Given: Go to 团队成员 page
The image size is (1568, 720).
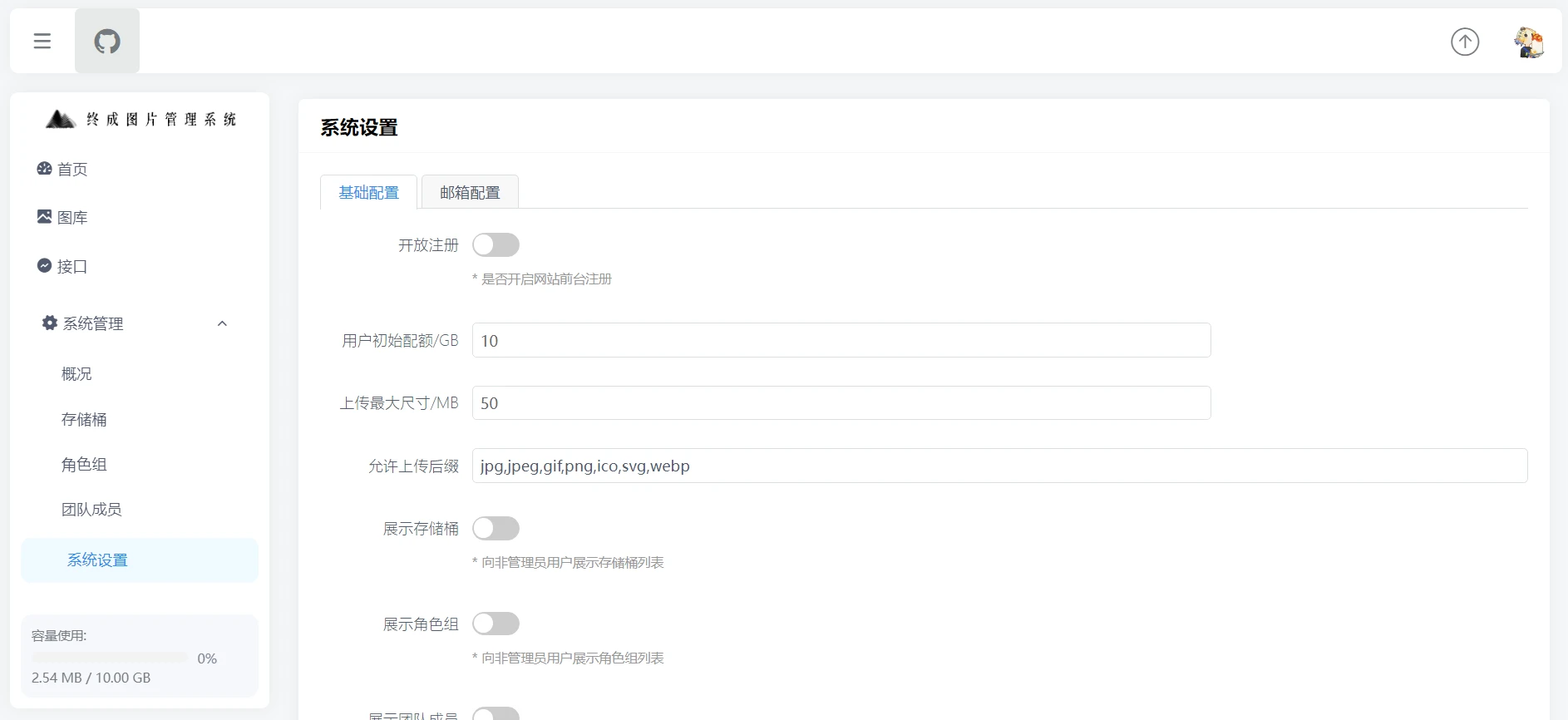Looking at the screenshot, I should pyautogui.click(x=91, y=510).
